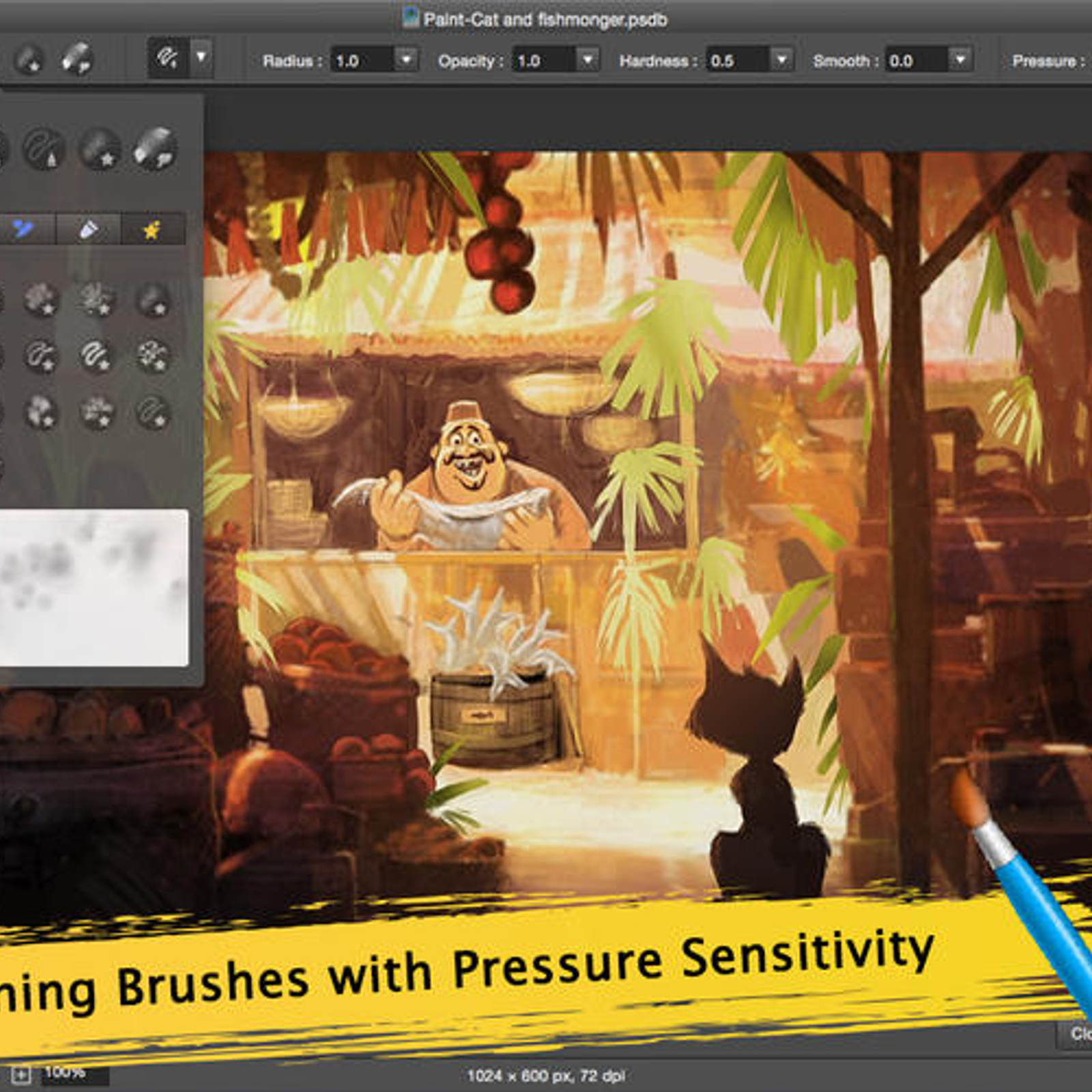Switch to the white pencil-tip brush category tab
The image size is (1092, 1092).
88,229
